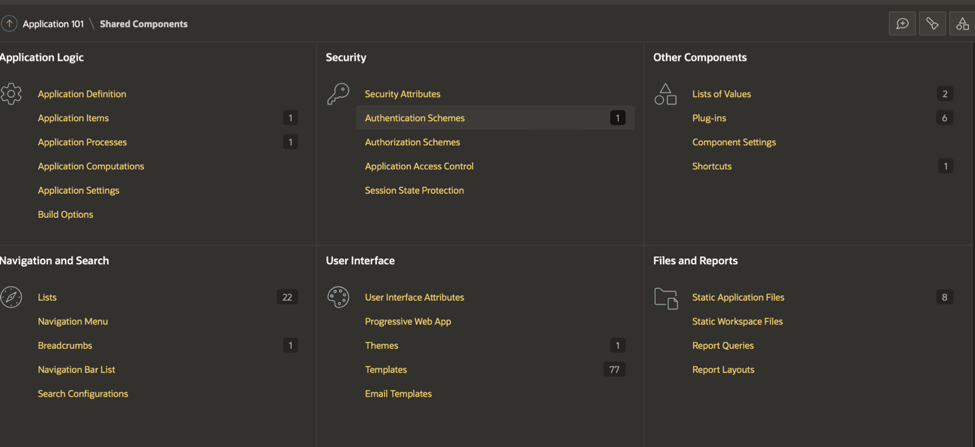Click the shapes icon in top-right toolbar
This screenshot has width=975, height=447.
click(x=962, y=24)
